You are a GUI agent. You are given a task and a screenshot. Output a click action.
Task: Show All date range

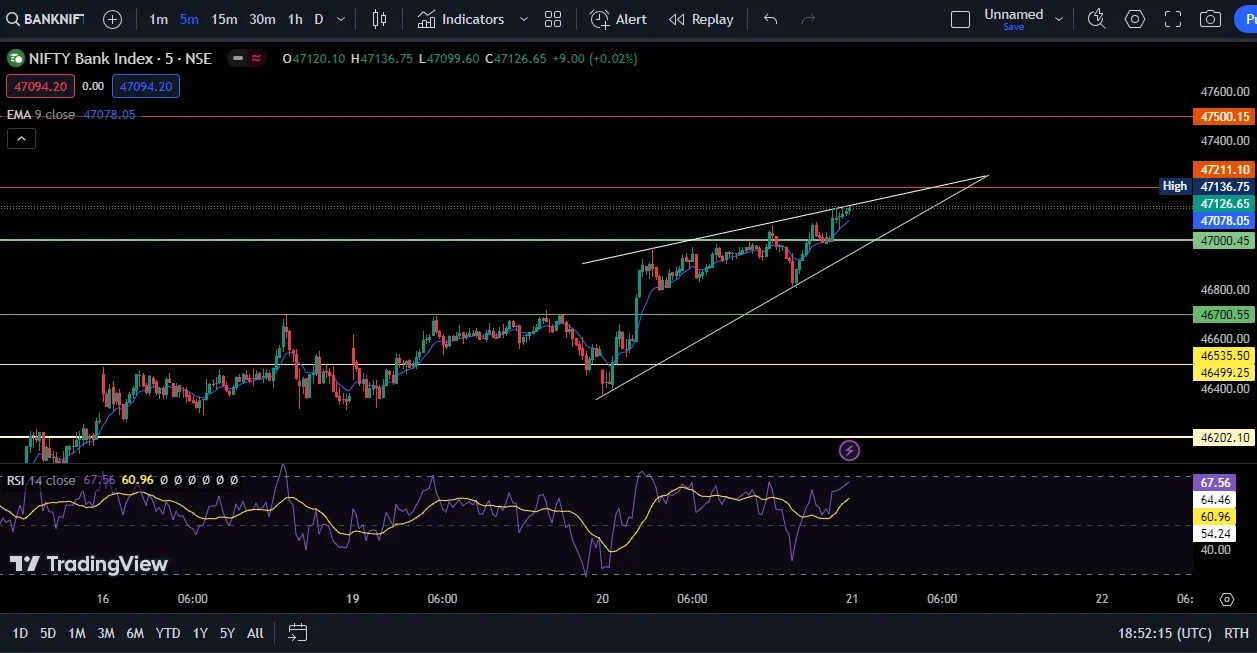coord(255,633)
